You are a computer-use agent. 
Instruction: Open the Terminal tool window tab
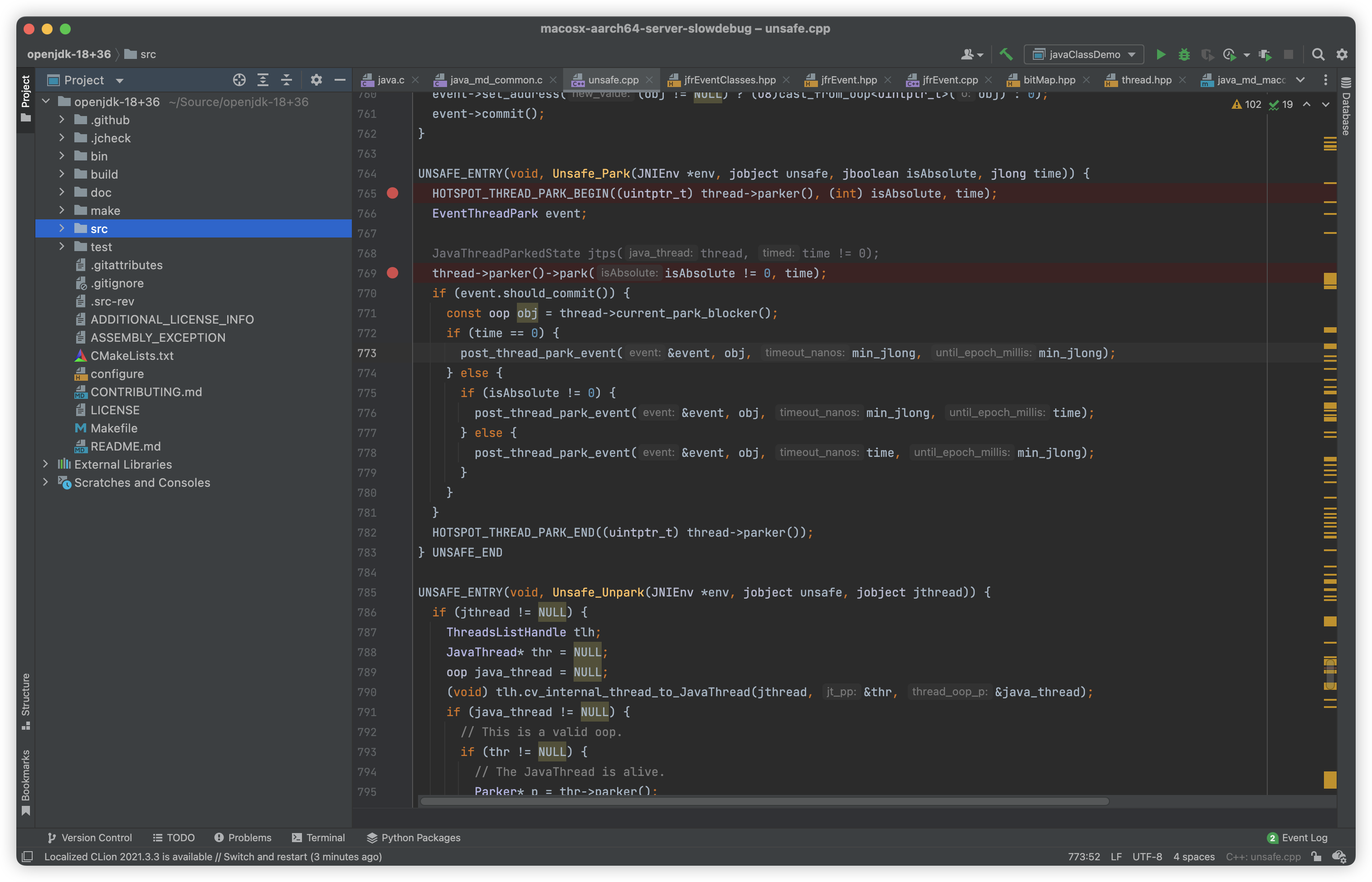tap(318, 837)
